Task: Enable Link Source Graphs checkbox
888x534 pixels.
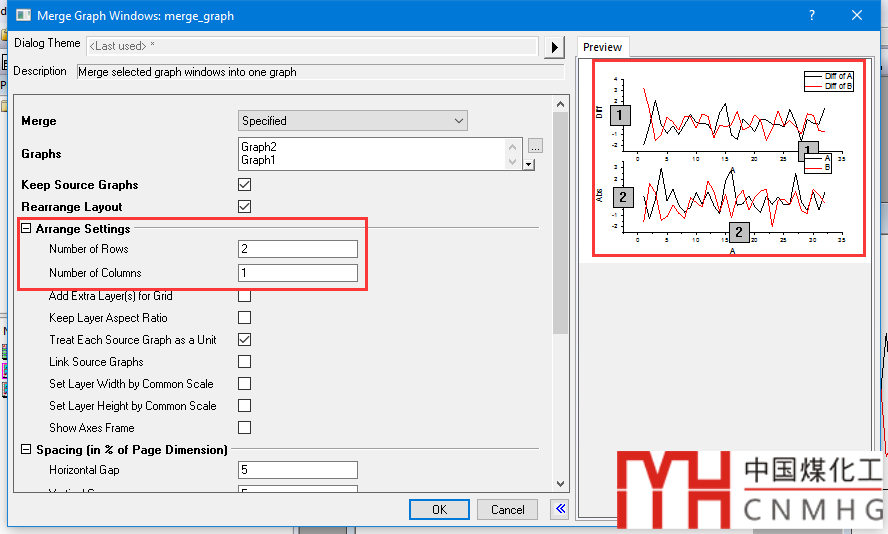Action: click(245, 362)
